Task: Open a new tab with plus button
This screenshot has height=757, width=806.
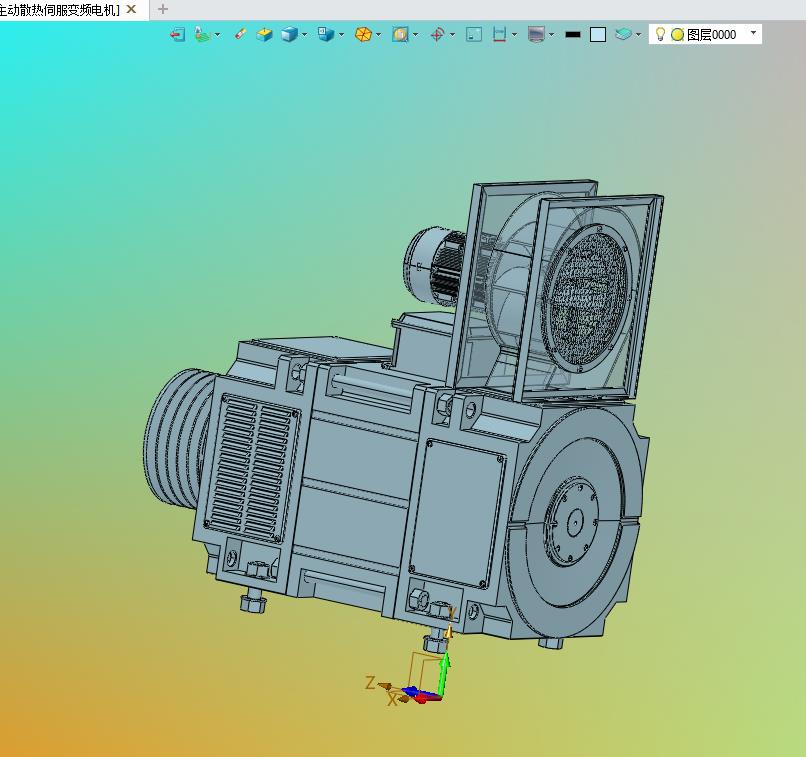Action: click(163, 9)
